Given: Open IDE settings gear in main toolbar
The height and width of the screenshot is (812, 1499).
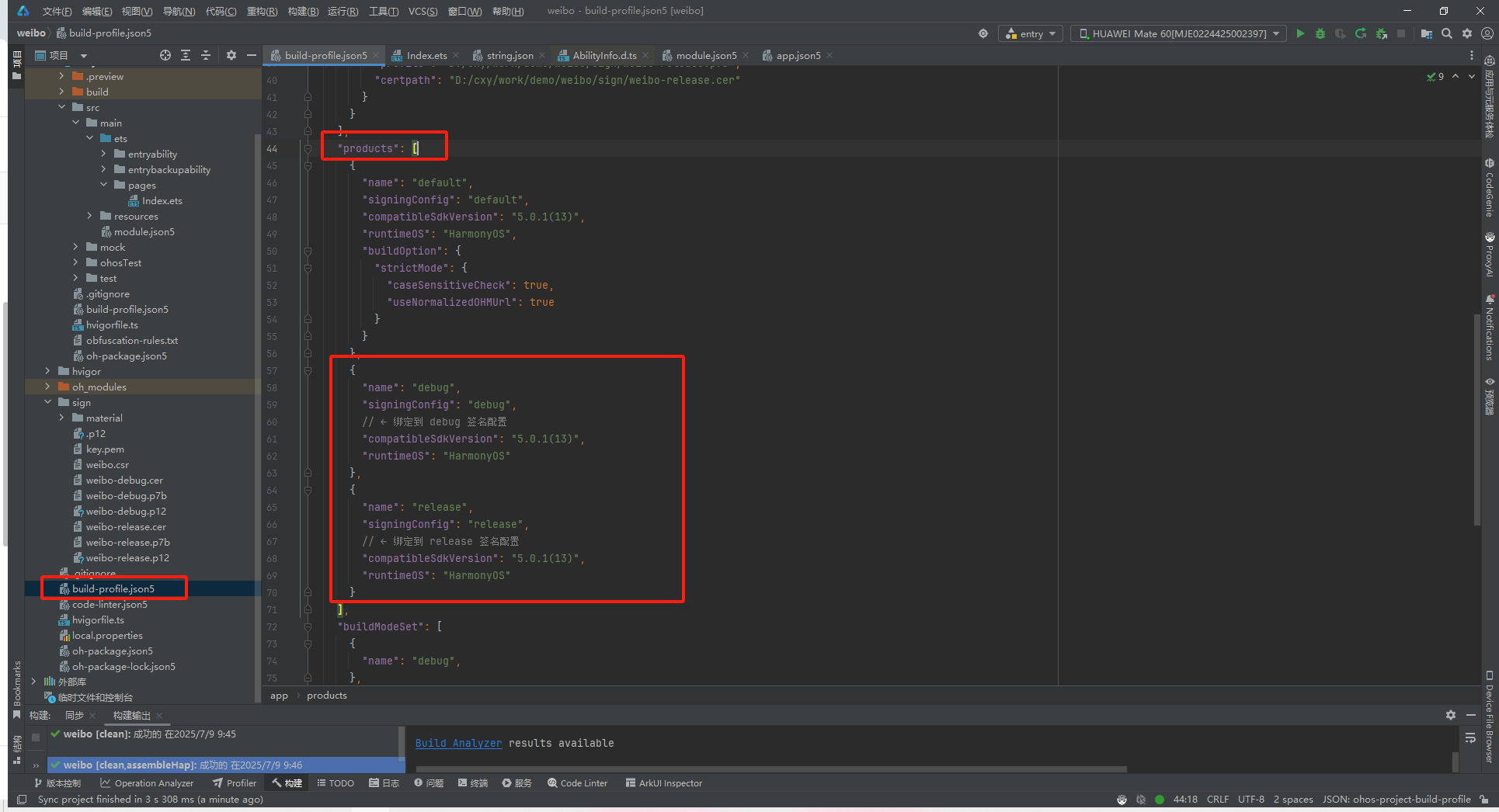Looking at the screenshot, I should pyautogui.click(x=1467, y=33).
